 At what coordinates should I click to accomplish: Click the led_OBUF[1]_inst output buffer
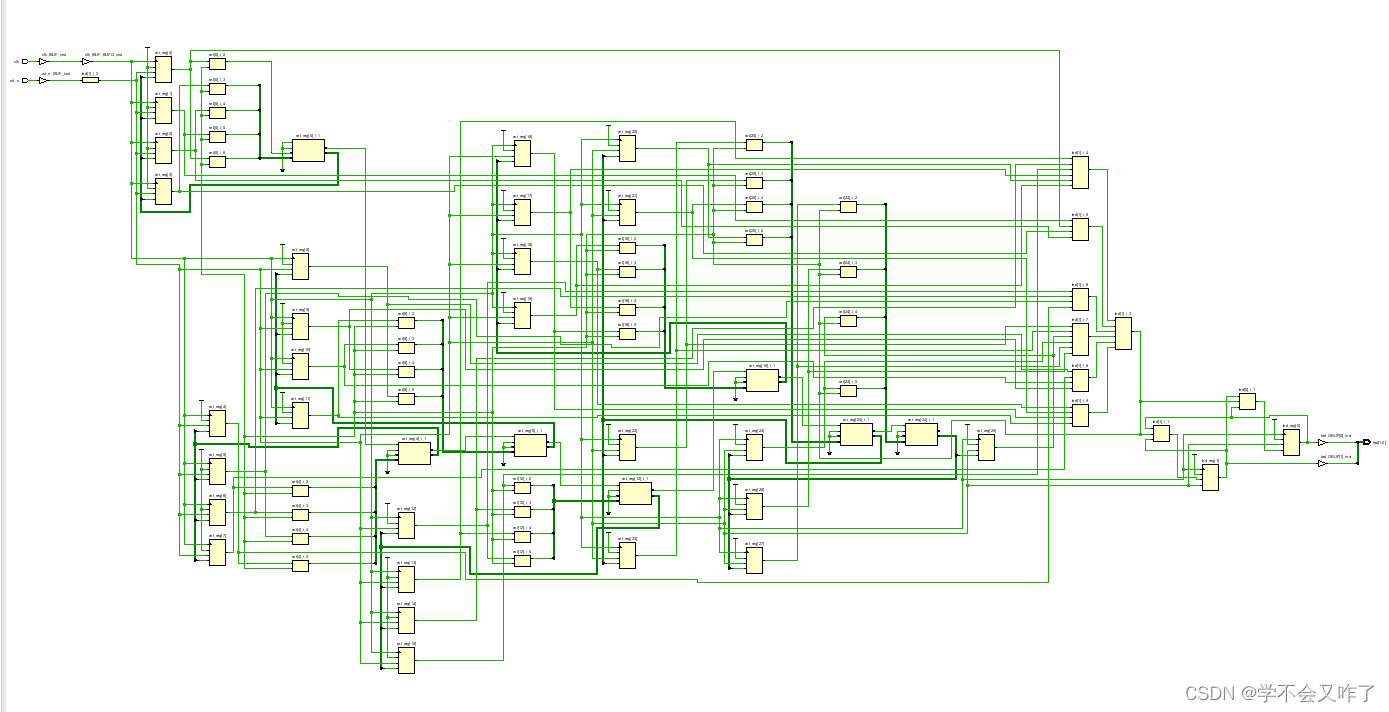[1322, 463]
